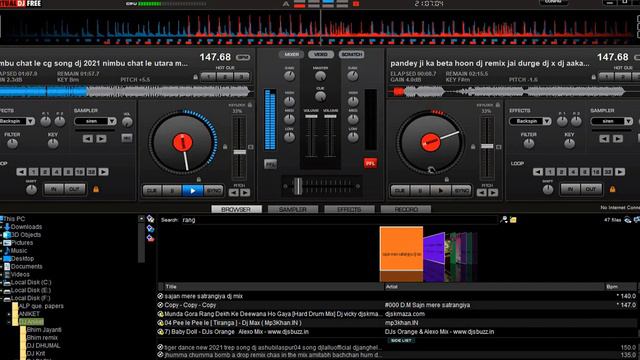Select track 'sajan mere satrangiya dj mix'
Viewport: 640px width, 360px height.
(396, 296)
